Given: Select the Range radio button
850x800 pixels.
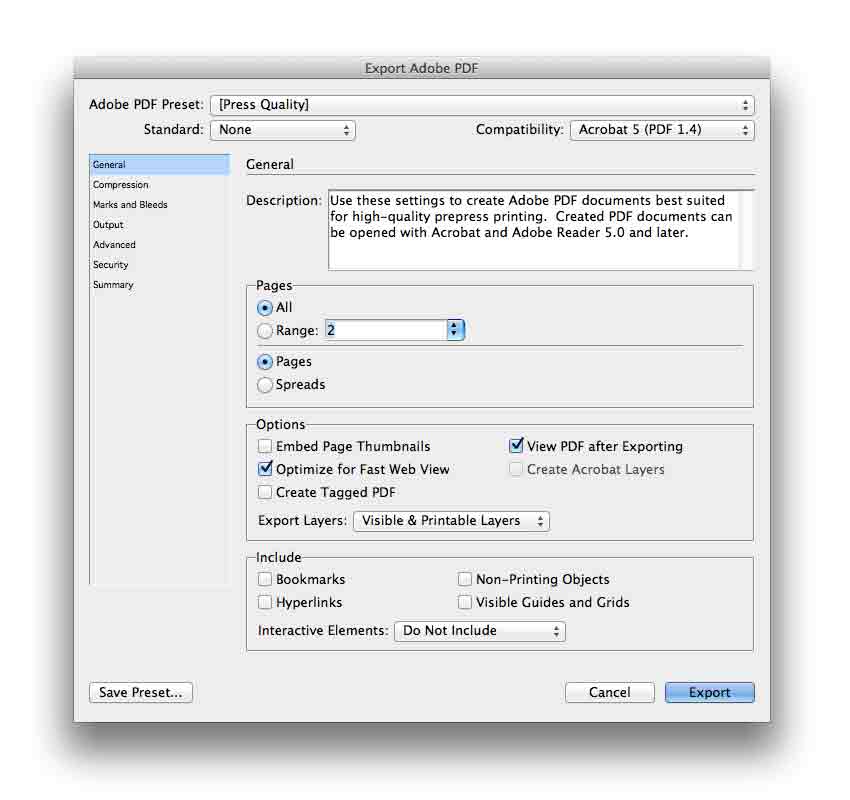Looking at the screenshot, I should [x=265, y=331].
